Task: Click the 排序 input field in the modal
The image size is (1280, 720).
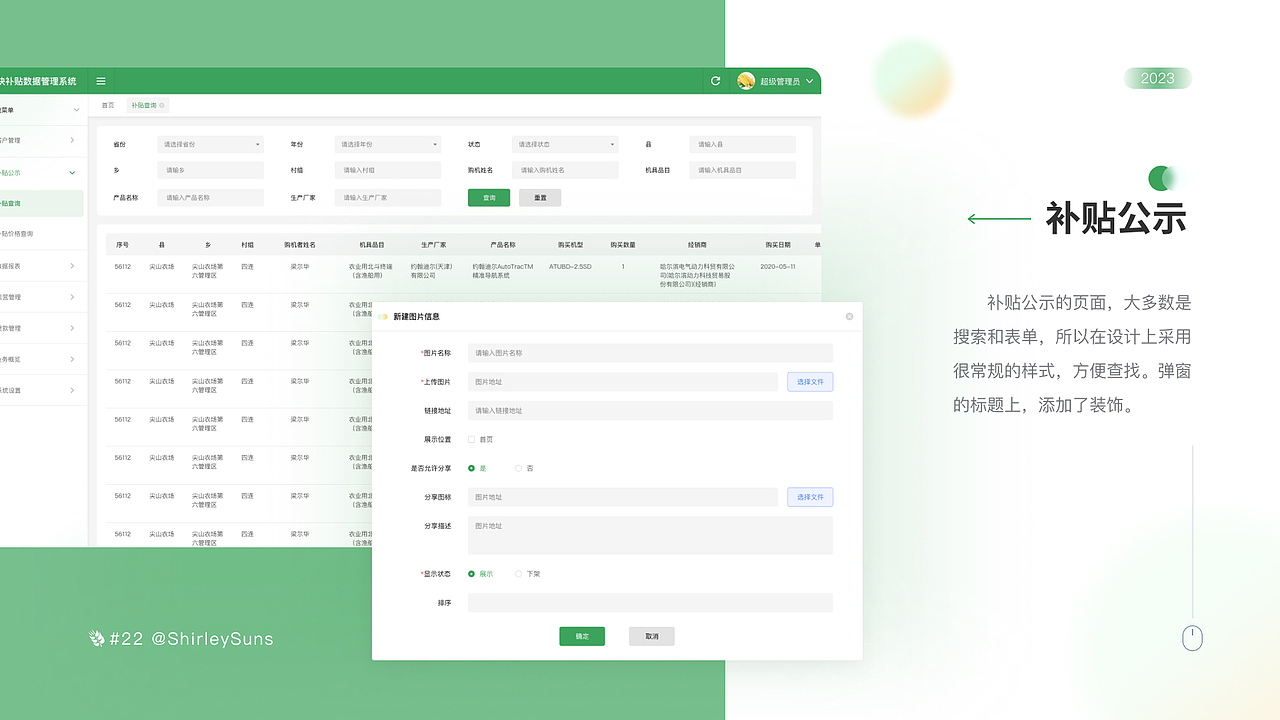Action: [650, 602]
